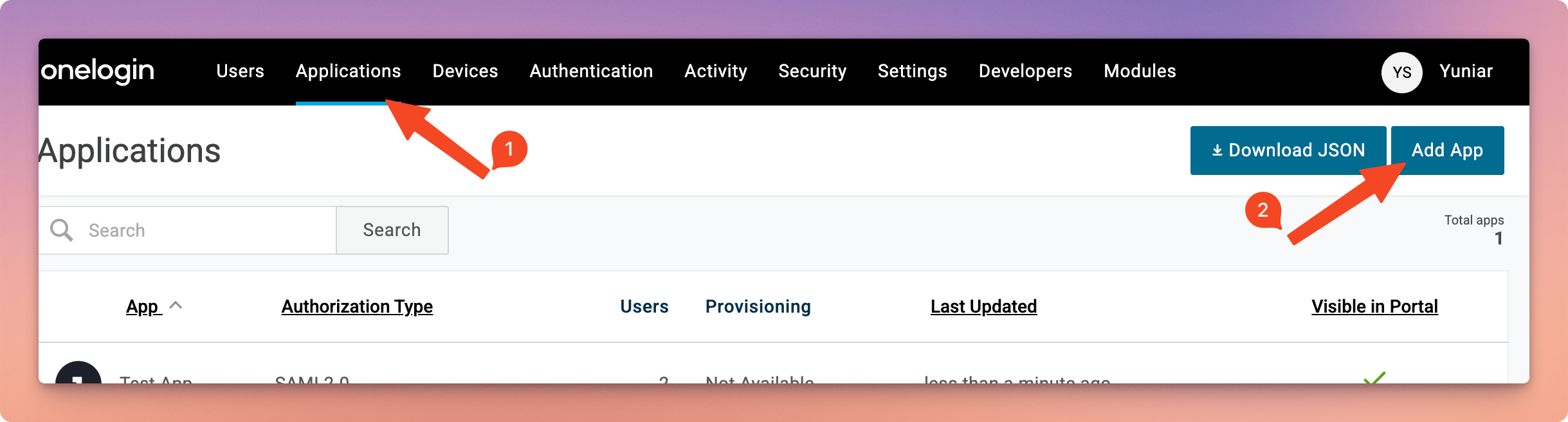Image resolution: width=1568 pixels, height=422 pixels.
Task: Open the Applications menu
Action: click(x=348, y=71)
